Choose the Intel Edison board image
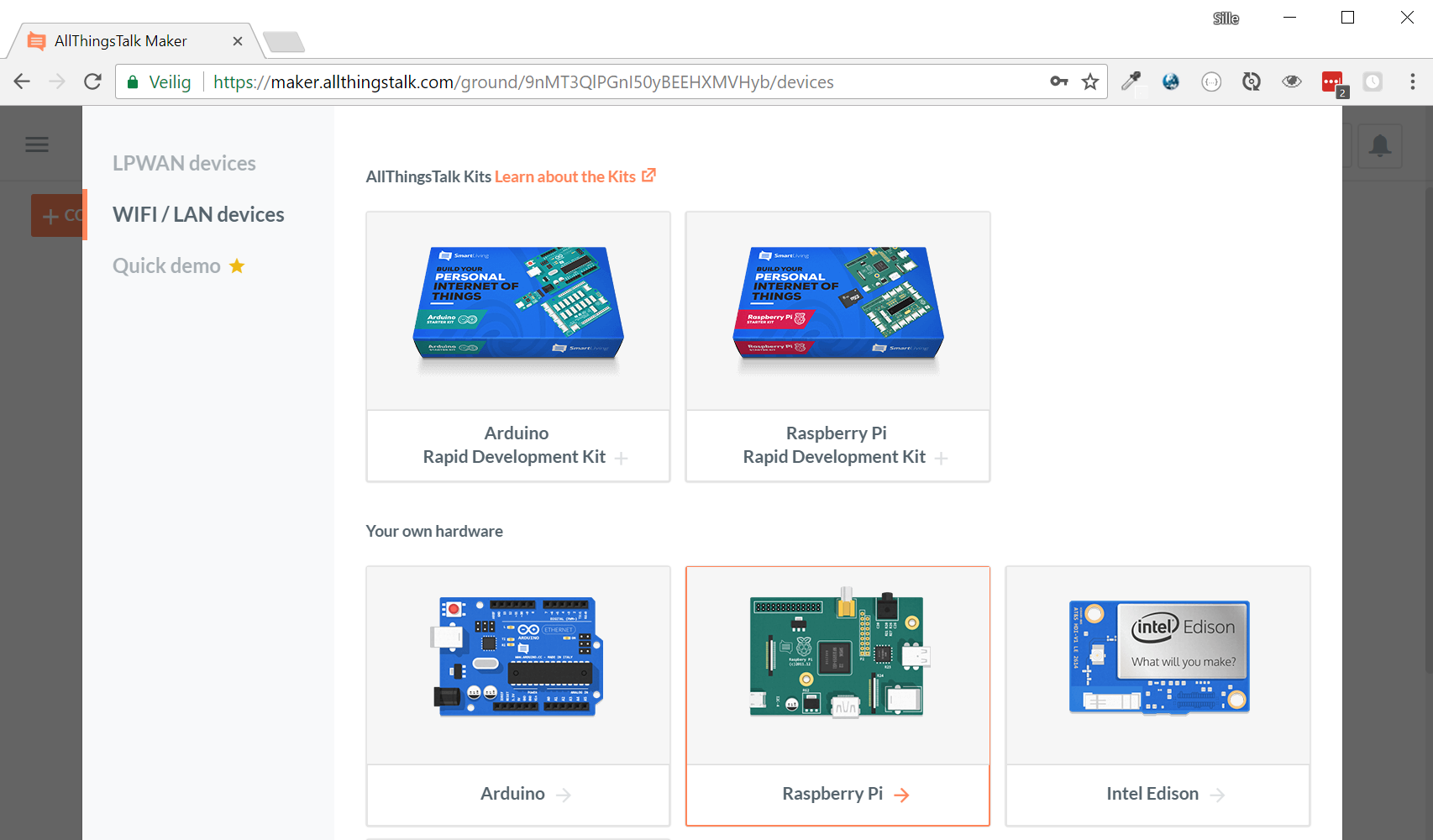Screen dimensions: 1433x840 click(1158, 665)
